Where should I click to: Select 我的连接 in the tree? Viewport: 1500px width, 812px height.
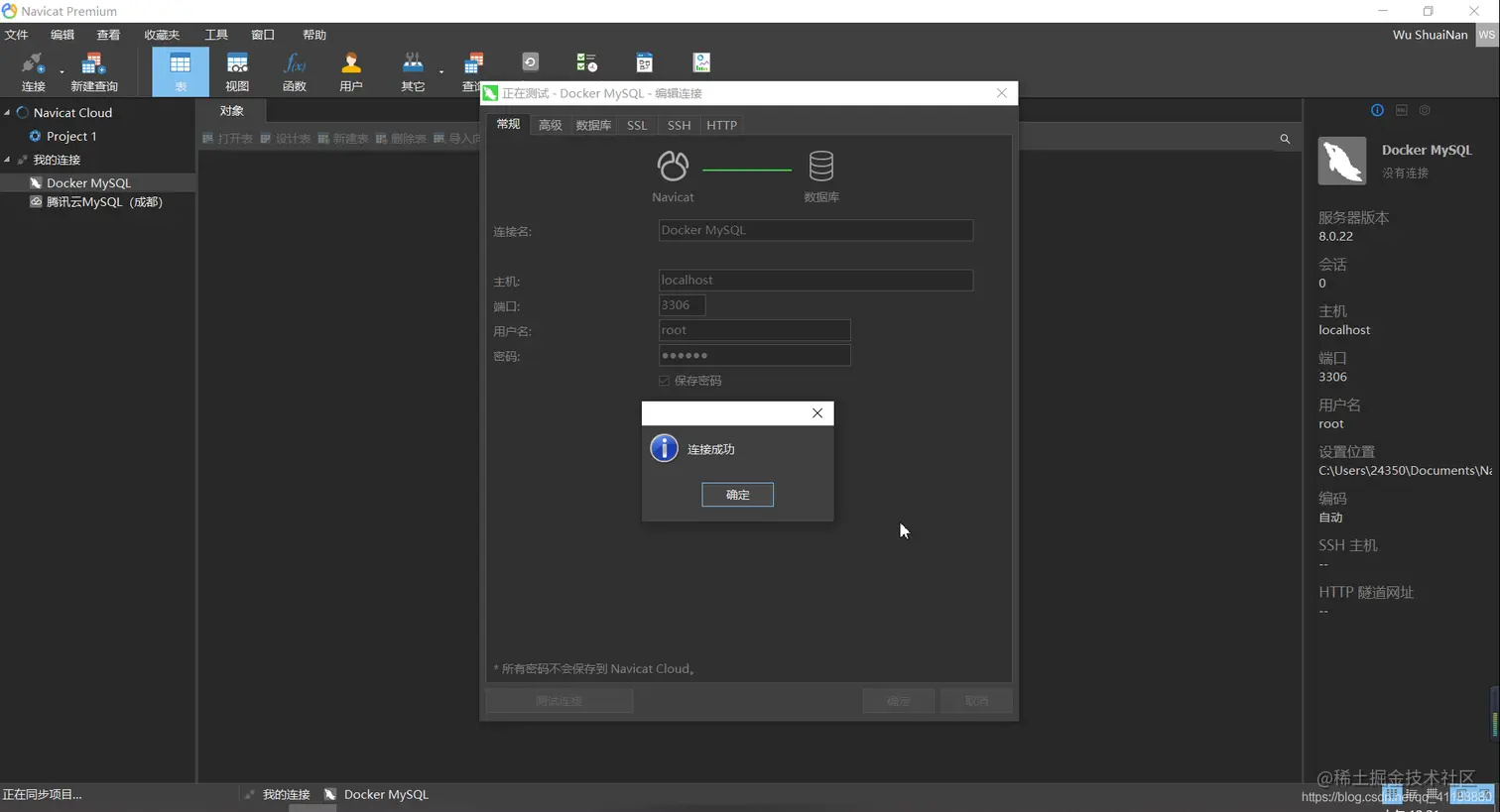(57, 160)
